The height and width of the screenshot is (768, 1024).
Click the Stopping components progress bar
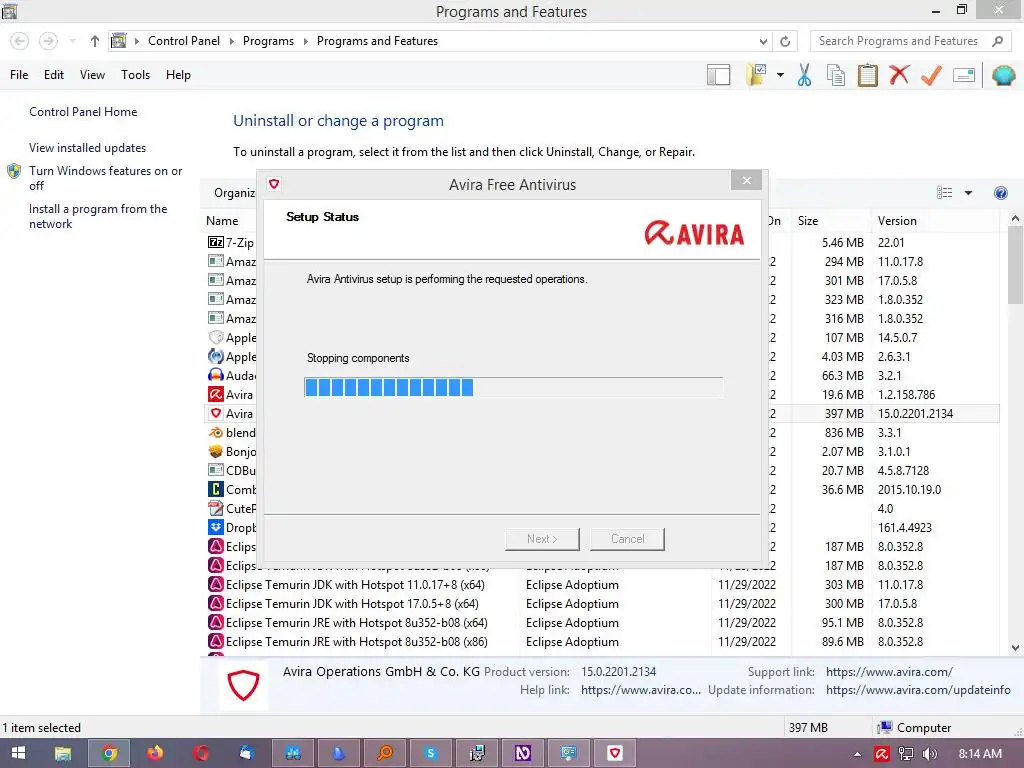tap(513, 387)
